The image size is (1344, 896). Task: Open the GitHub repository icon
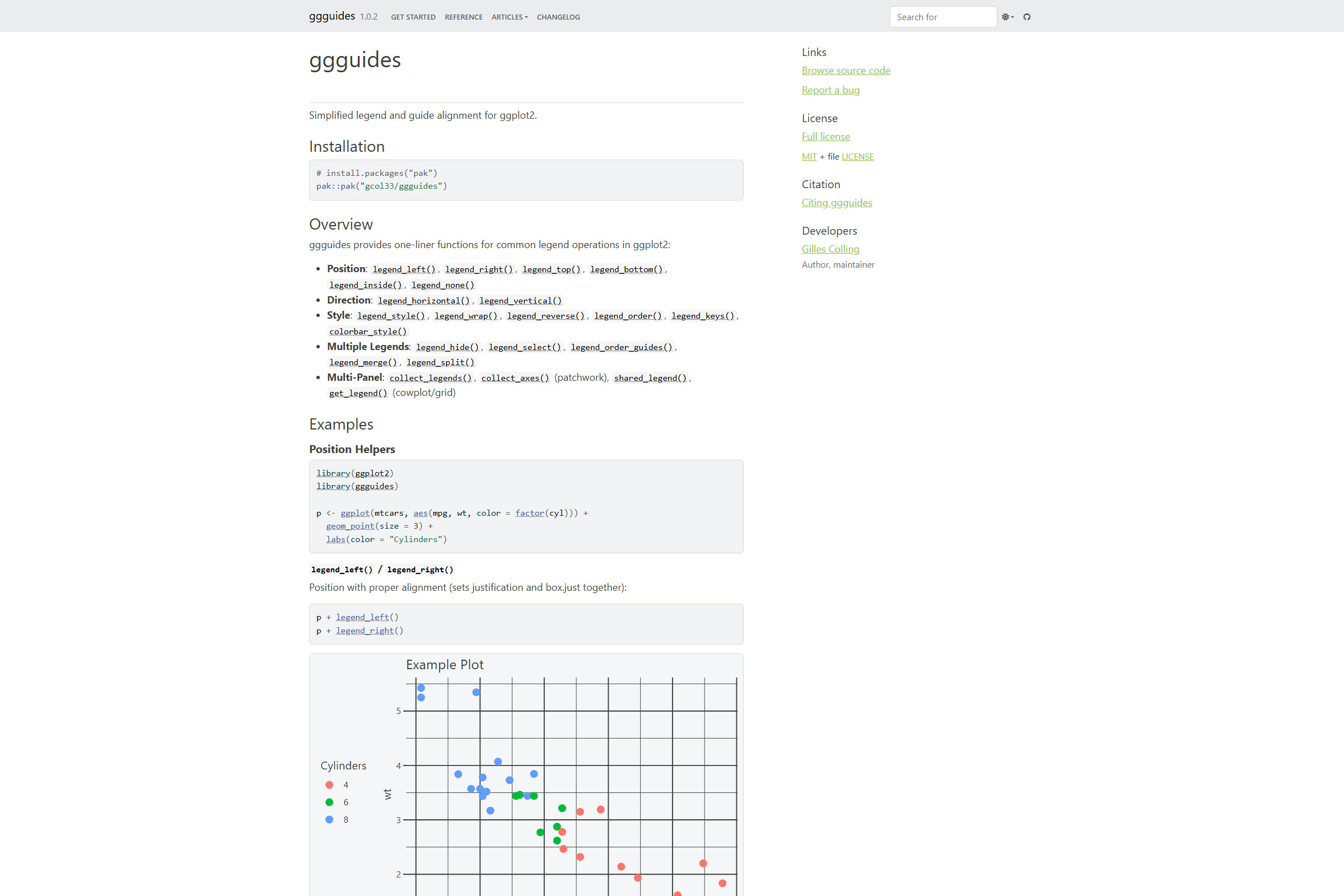click(1026, 17)
